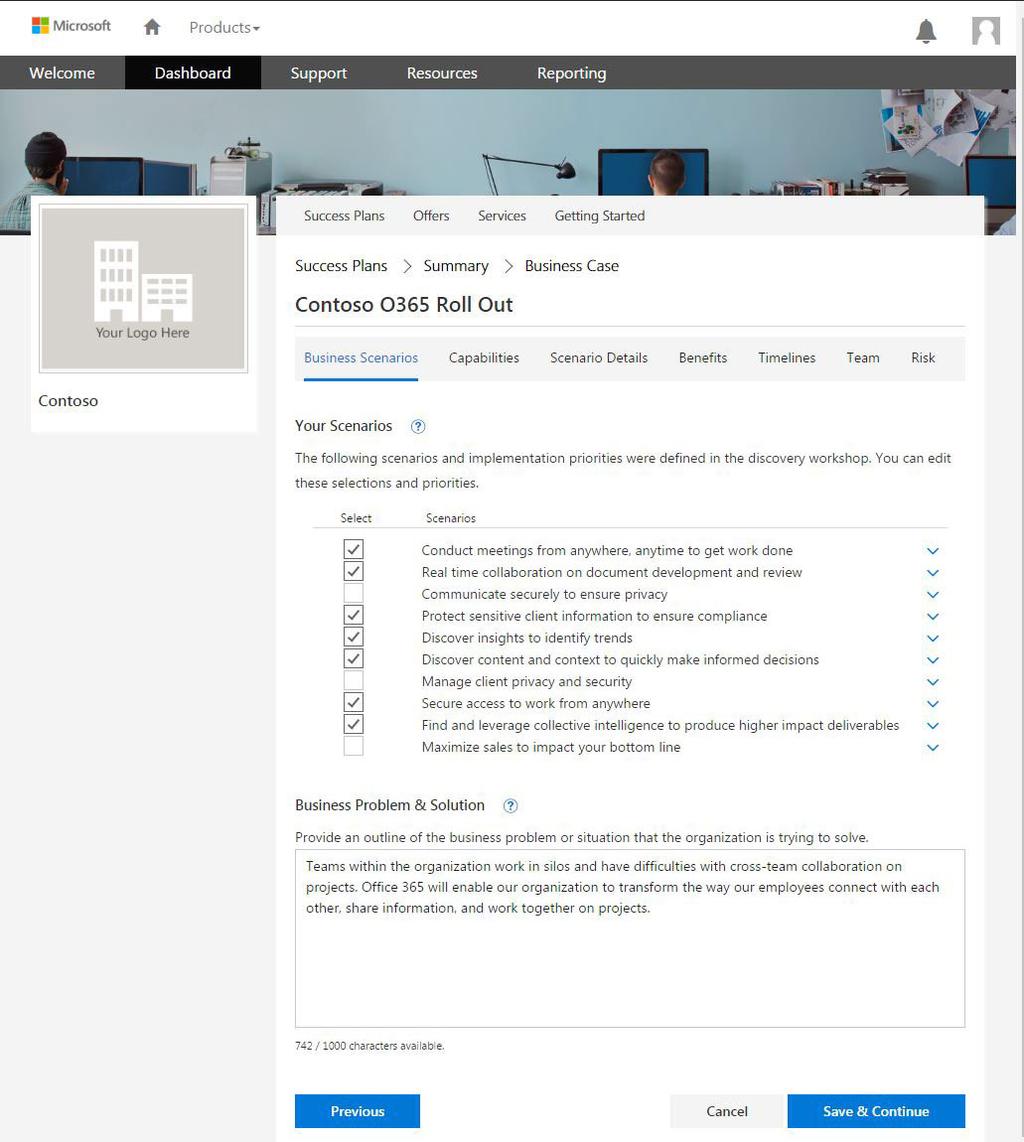Open the Support nav item
1024x1142 pixels.
pyautogui.click(x=318, y=73)
